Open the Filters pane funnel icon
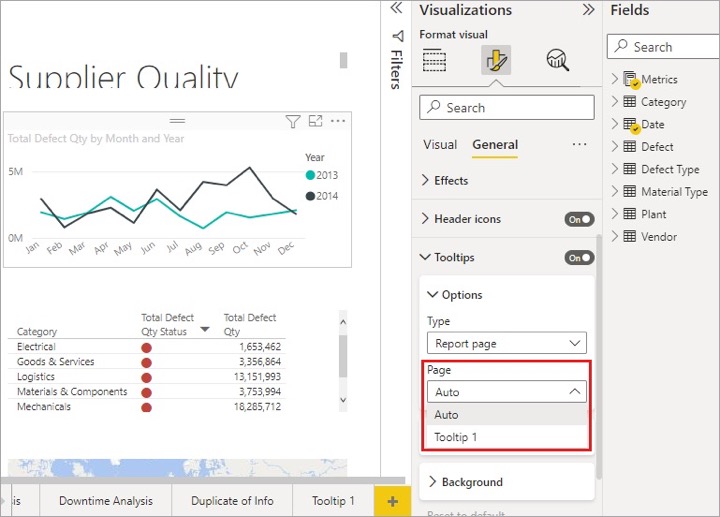The height and width of the screenshot is (517, 720). pyautogui.click(x=398, y=36)
